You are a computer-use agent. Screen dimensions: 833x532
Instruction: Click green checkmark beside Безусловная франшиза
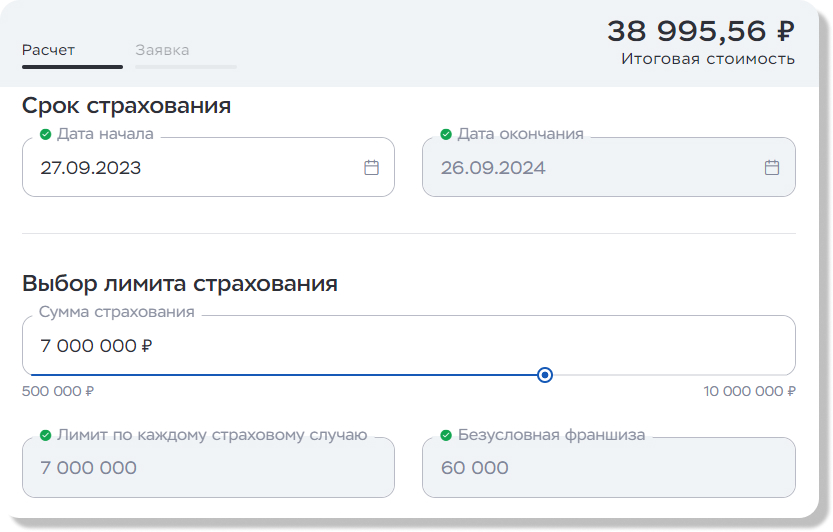click(x=446, y=435)
